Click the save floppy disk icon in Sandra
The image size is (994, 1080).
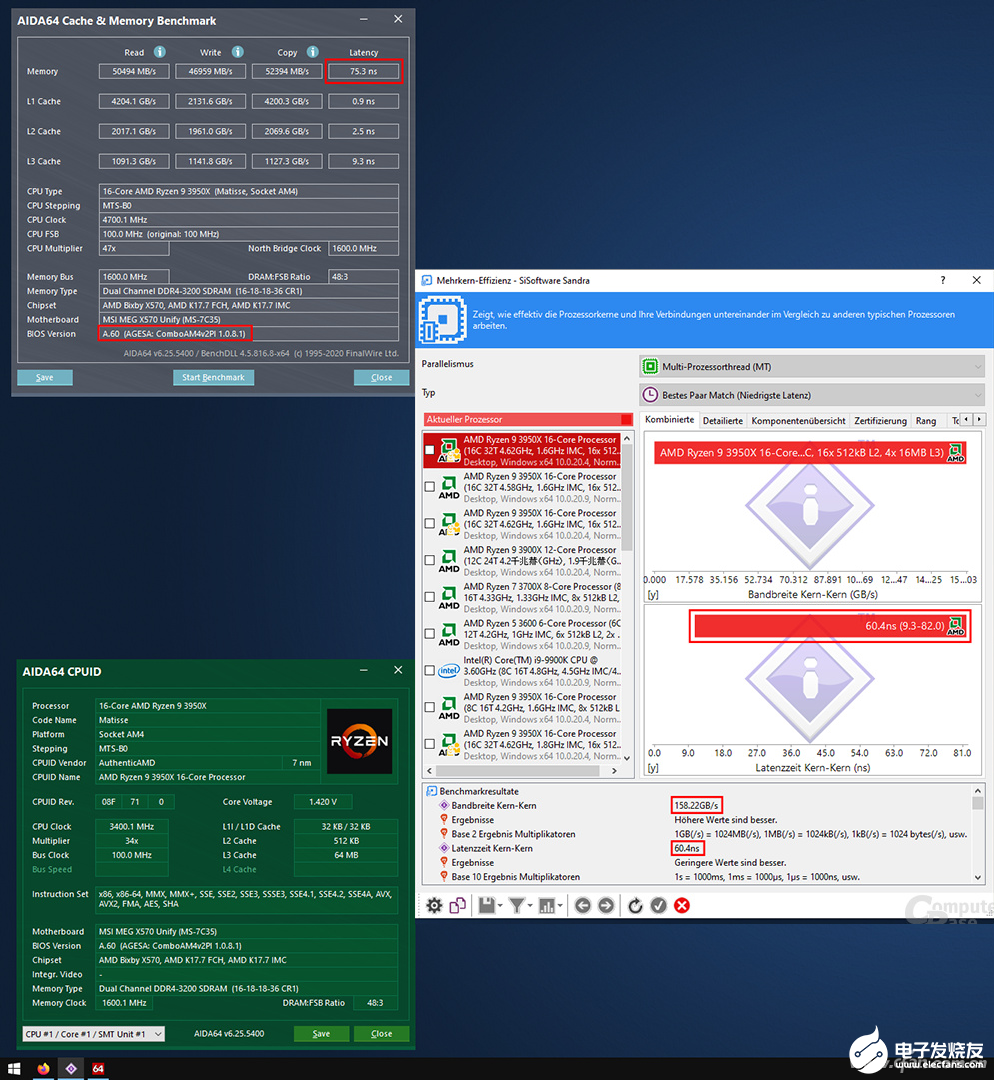[x=486, y=905]
